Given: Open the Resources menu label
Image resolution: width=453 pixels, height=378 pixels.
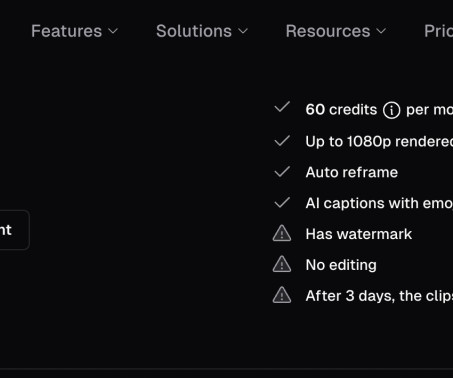Looking at the screenshot, I should [328, 31].
